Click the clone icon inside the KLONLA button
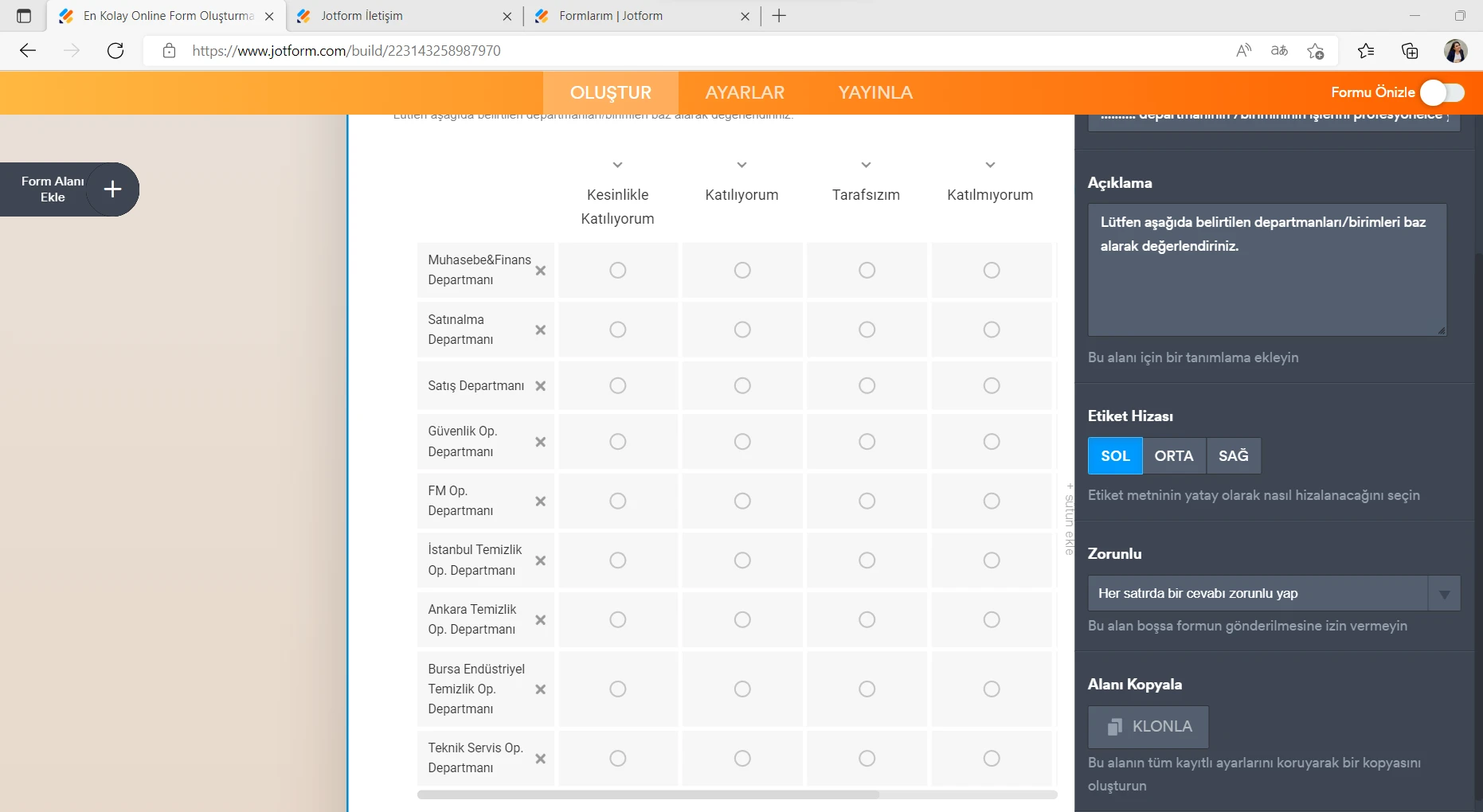 (x=1115, y=726)
